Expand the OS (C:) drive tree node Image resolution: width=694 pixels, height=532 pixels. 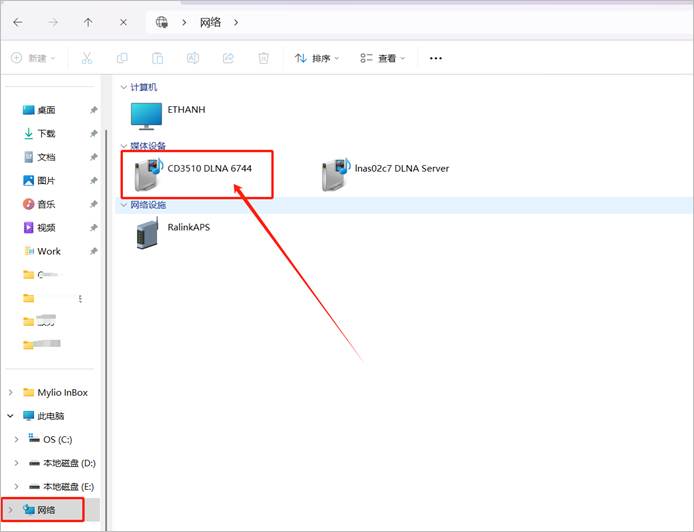click(x=16, y=439)
